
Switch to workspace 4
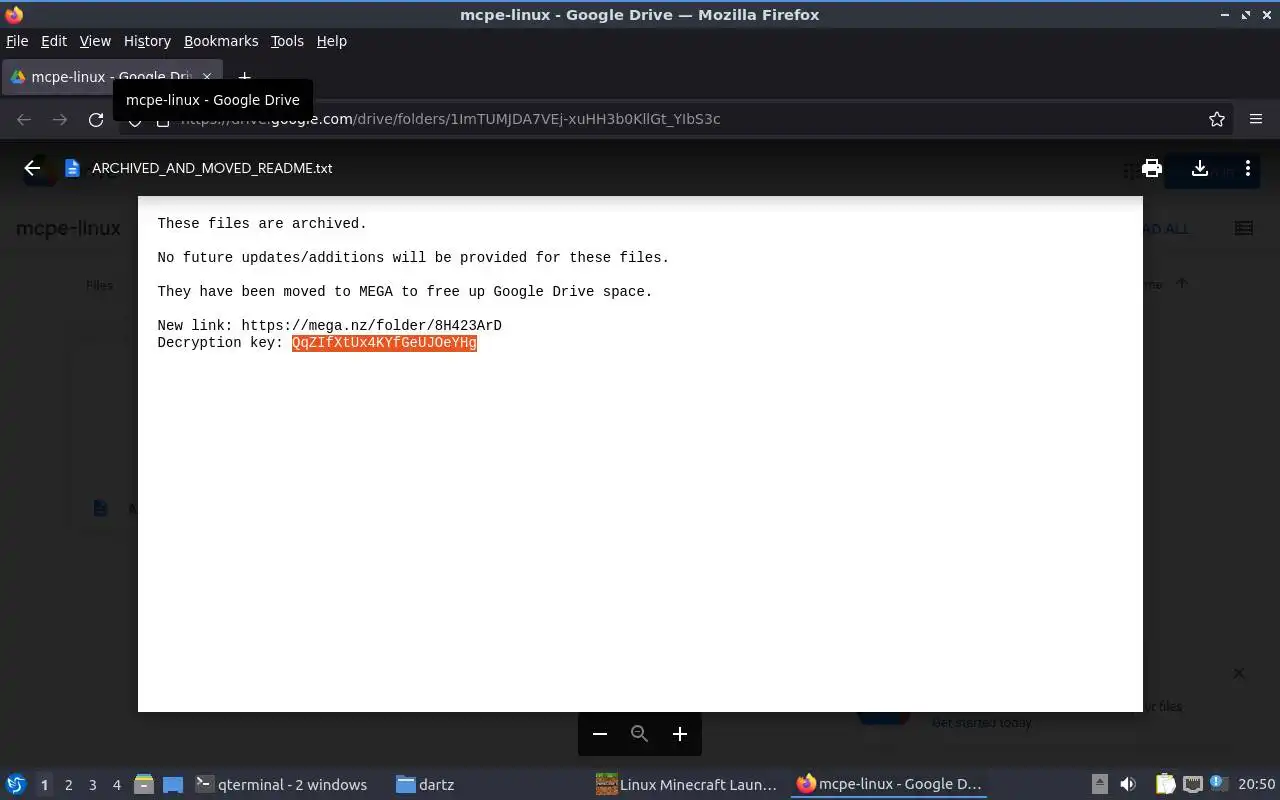pyautogui.click(x=116, y=785)
